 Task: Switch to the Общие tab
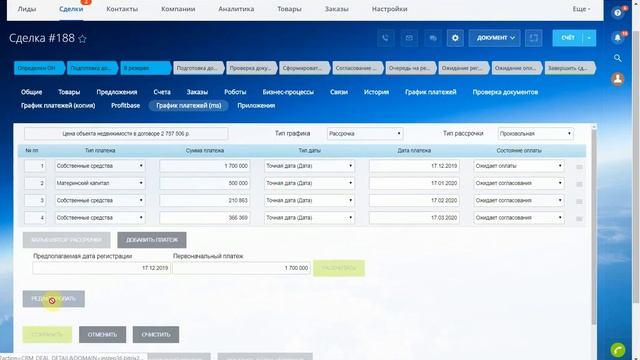31,92
